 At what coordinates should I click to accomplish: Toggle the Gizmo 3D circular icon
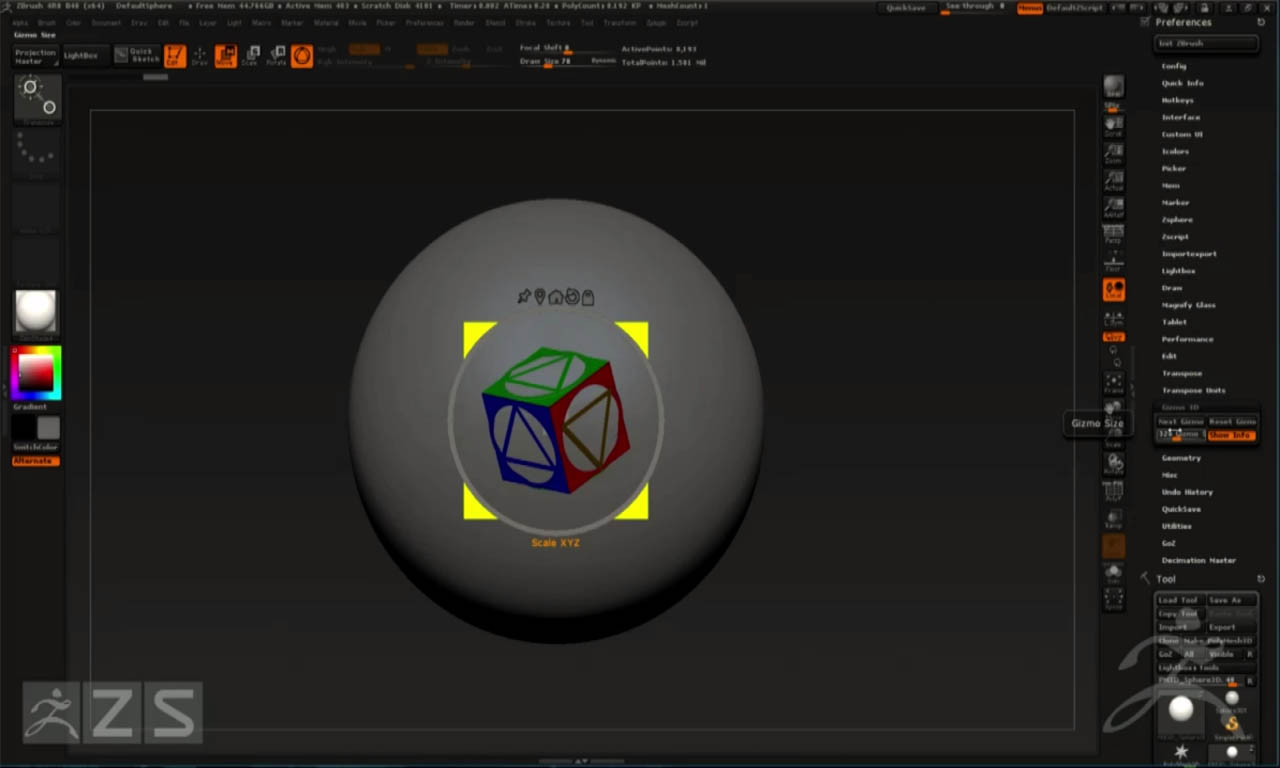click(302, 56)
